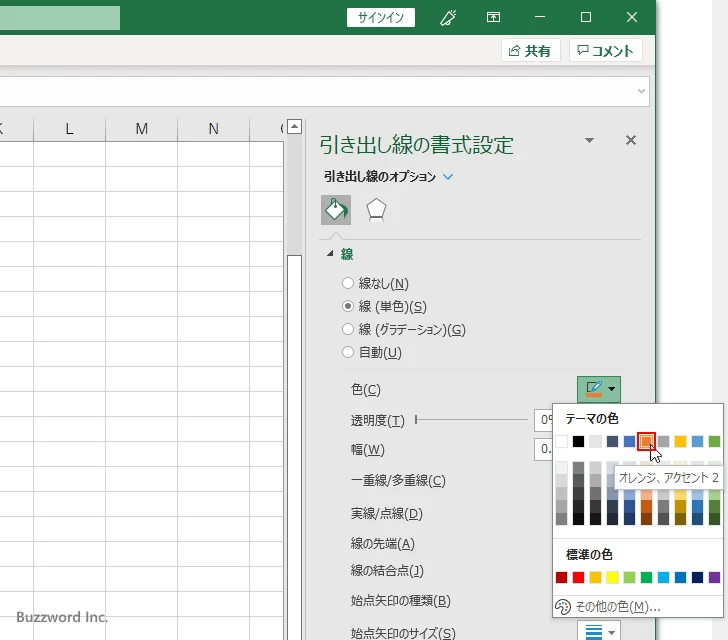The height and width of the screenshot is (640, 728).
Task: Click the Ribbon Display Options icon
Action: [493, 18]
